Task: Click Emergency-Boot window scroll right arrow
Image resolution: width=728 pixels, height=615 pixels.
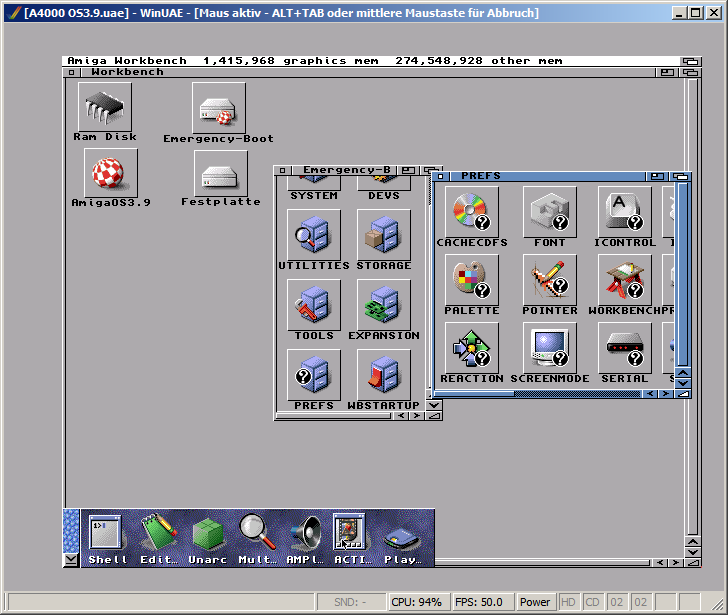Action: tap(417, 416)
